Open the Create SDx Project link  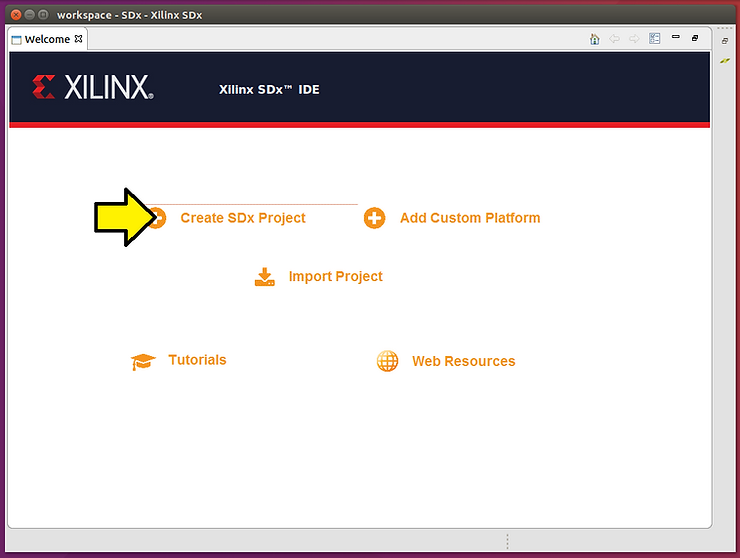[243, 218]
